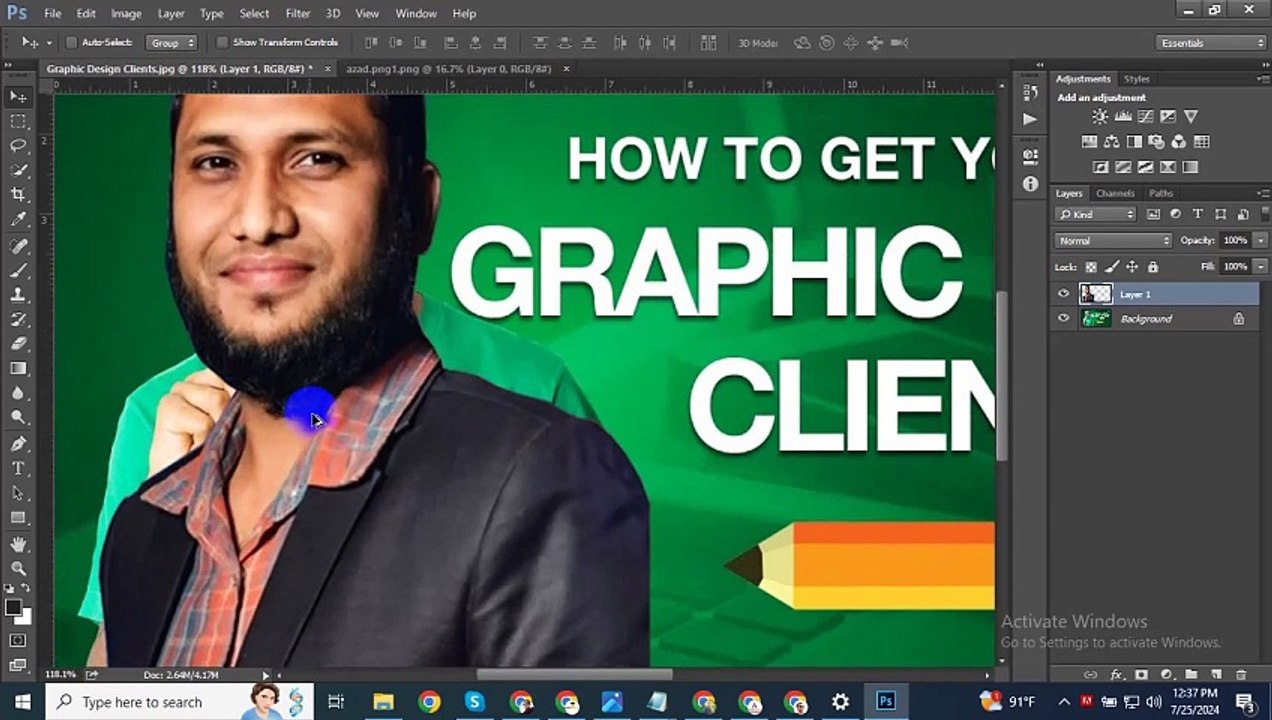Screen dimensions: 1272x720
Task: Open the Opacity slider dropdown arrow
Action: [1260, 241]
